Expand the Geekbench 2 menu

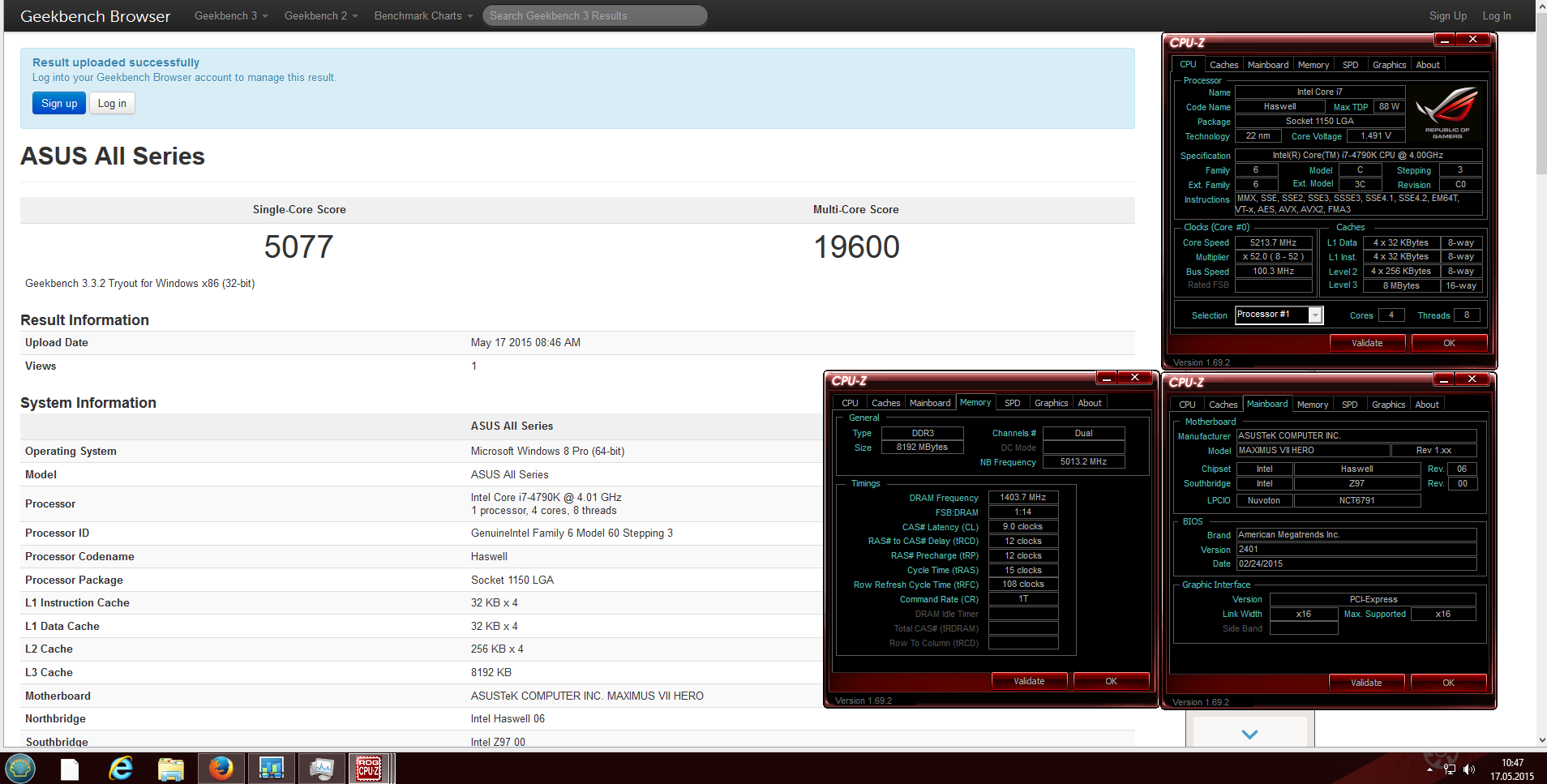[321, 15]
